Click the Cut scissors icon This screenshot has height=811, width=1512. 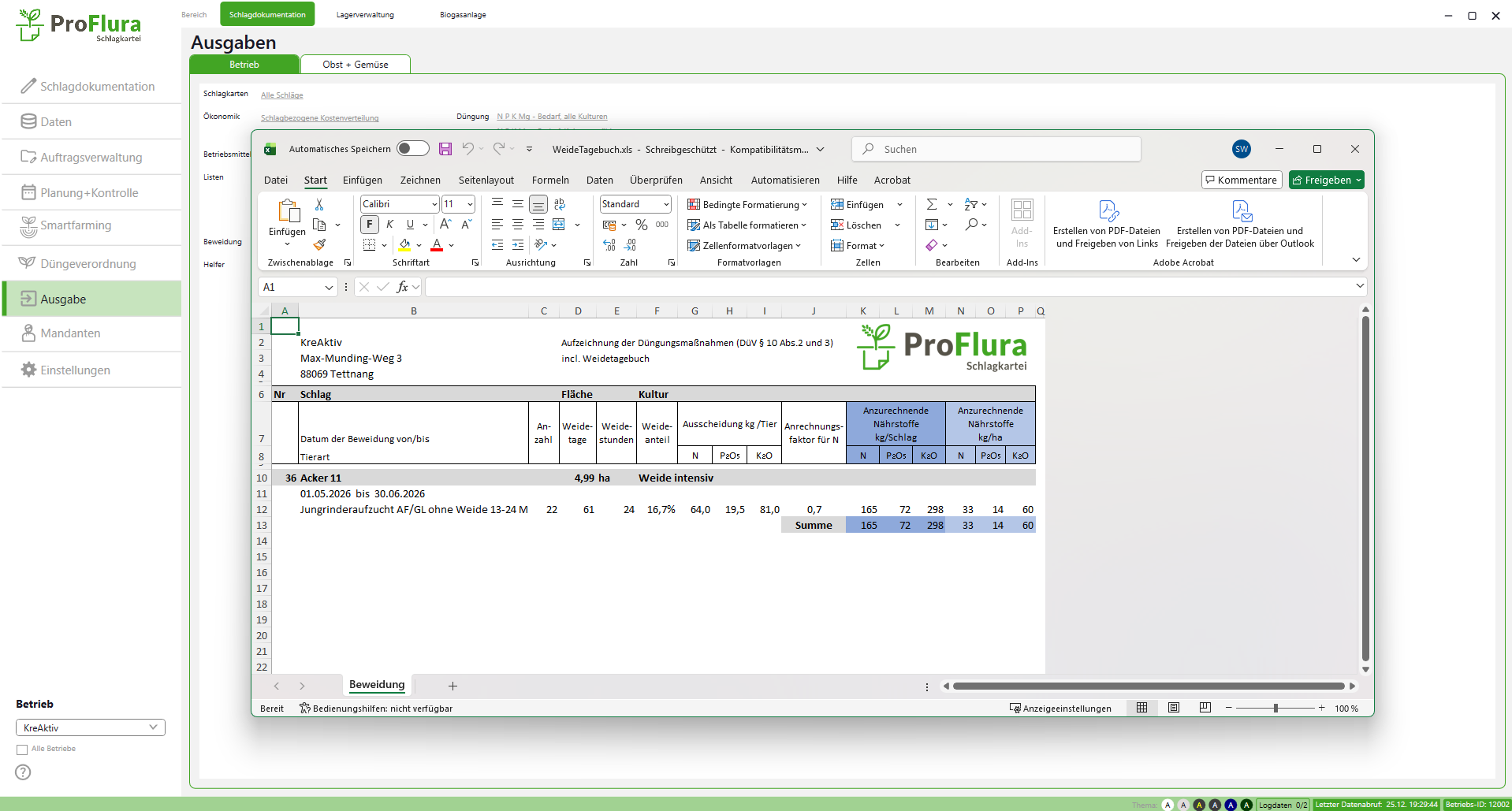pyautogui.click(x=319, y=204)
